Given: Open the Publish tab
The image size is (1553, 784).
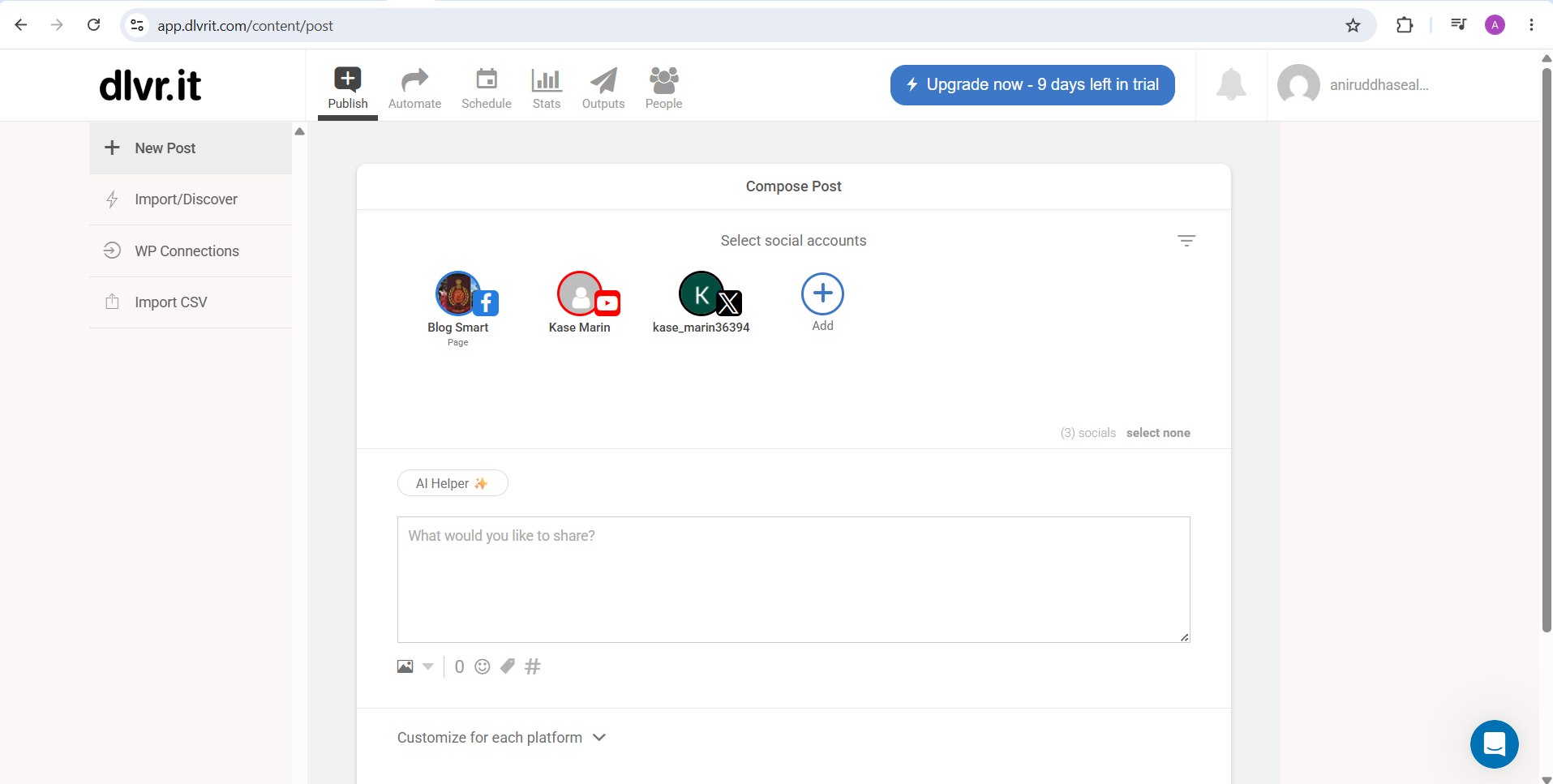Looking at the screenshot, I should (348, 88).
